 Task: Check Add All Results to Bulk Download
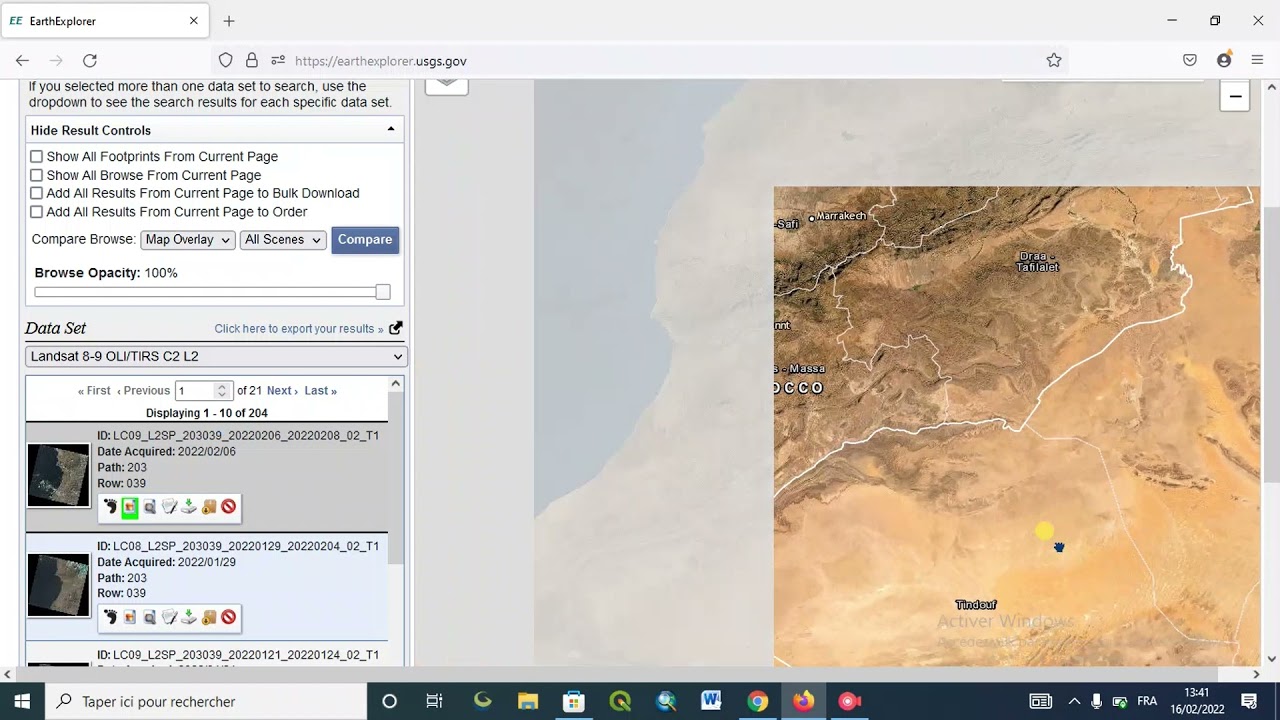36,193
